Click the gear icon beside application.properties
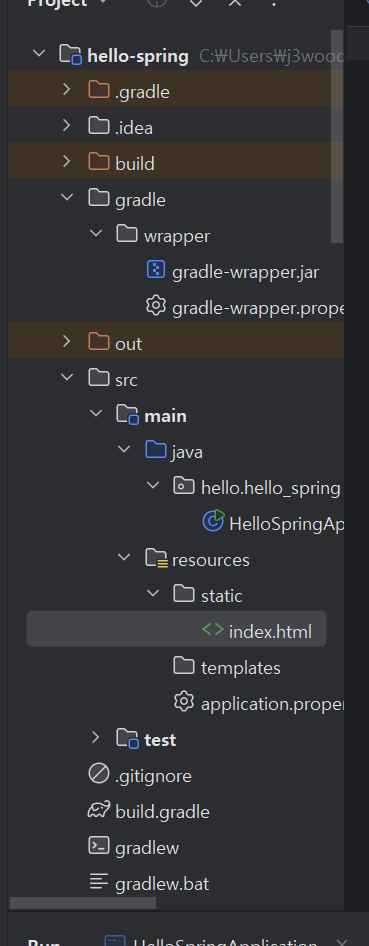 pyautogui.click(x=184, y=702)
